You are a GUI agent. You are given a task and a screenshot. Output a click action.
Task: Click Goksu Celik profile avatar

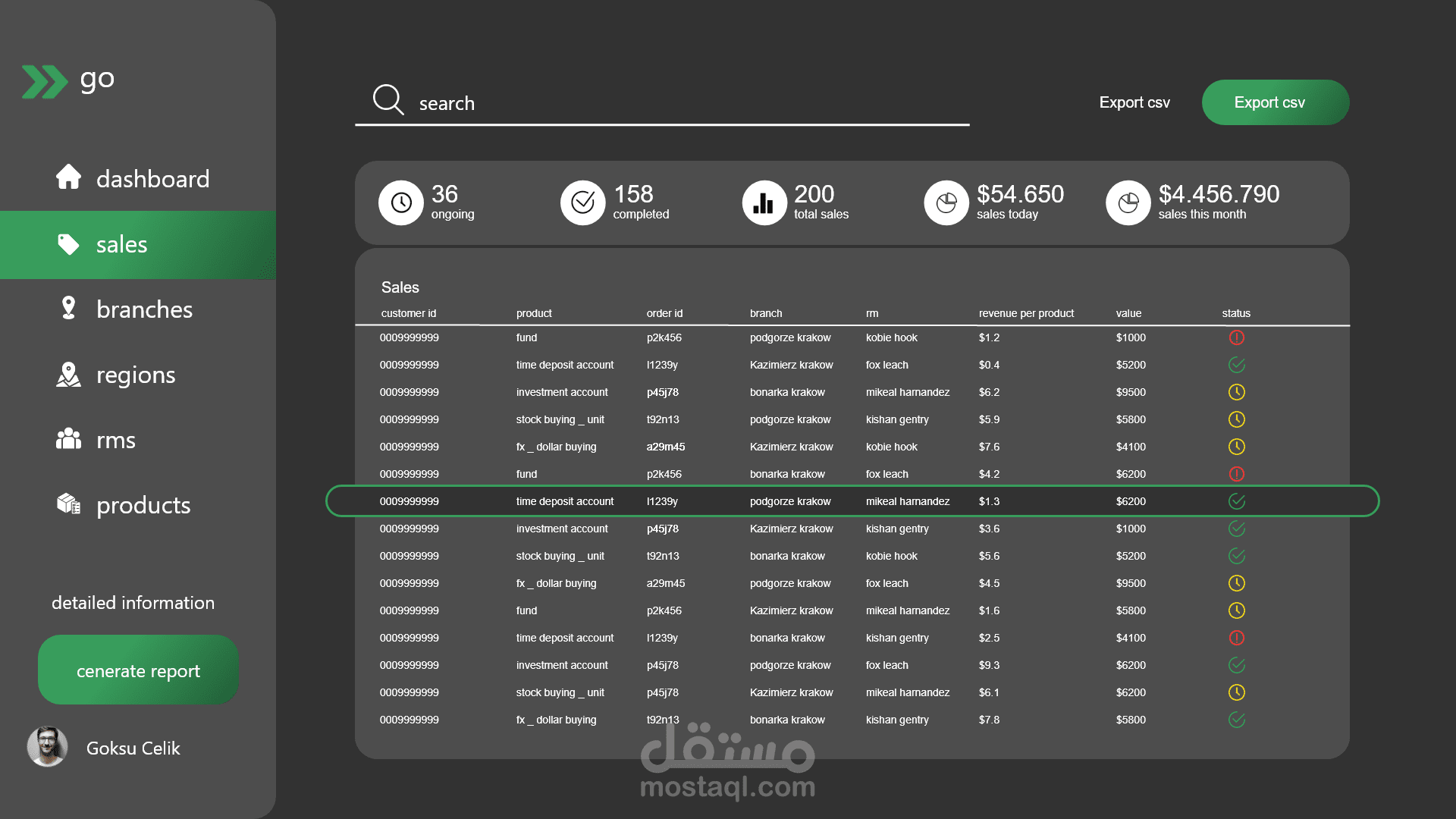47,747
